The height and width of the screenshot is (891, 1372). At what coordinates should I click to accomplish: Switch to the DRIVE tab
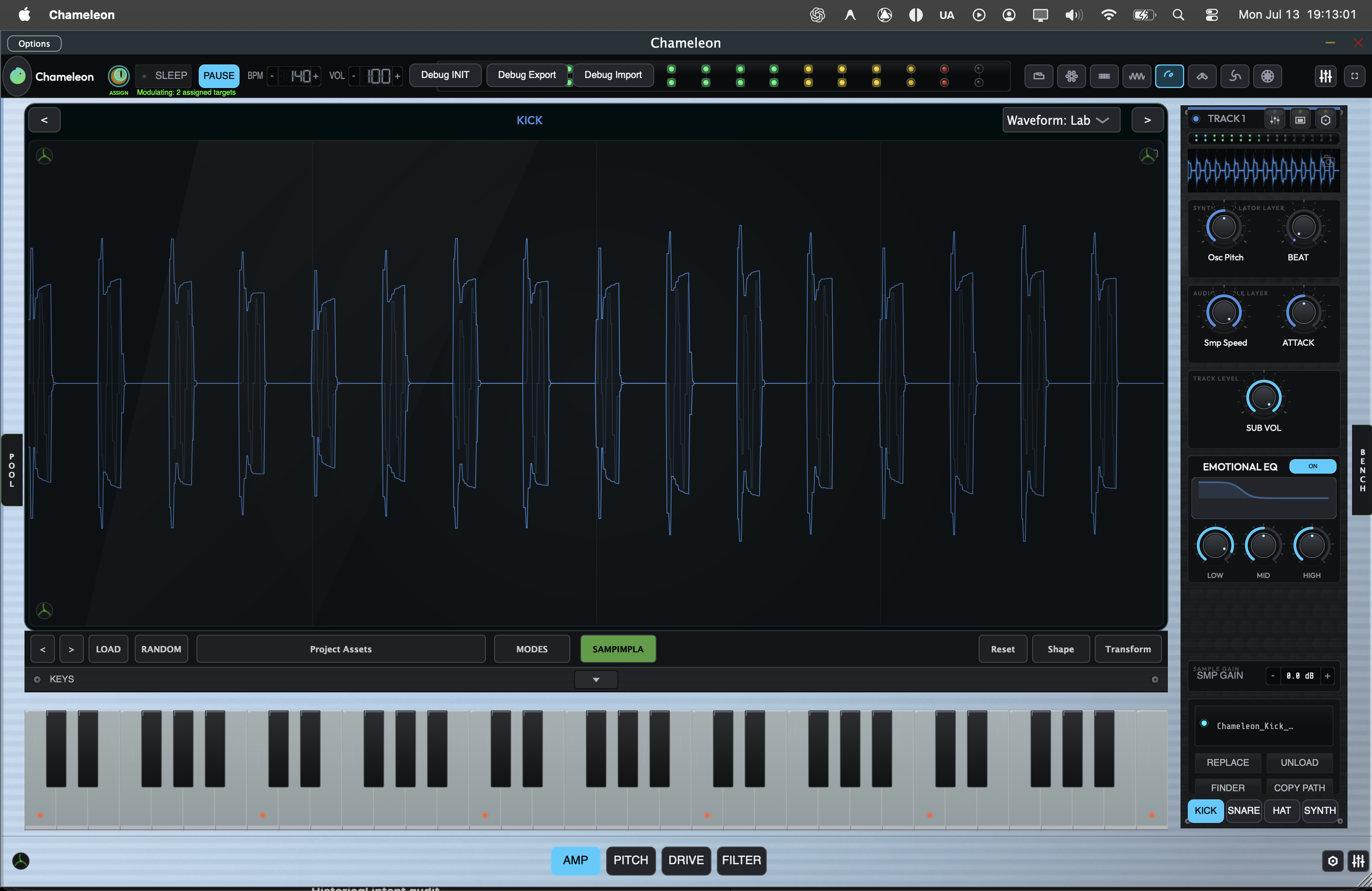click(x=686, y=861)
